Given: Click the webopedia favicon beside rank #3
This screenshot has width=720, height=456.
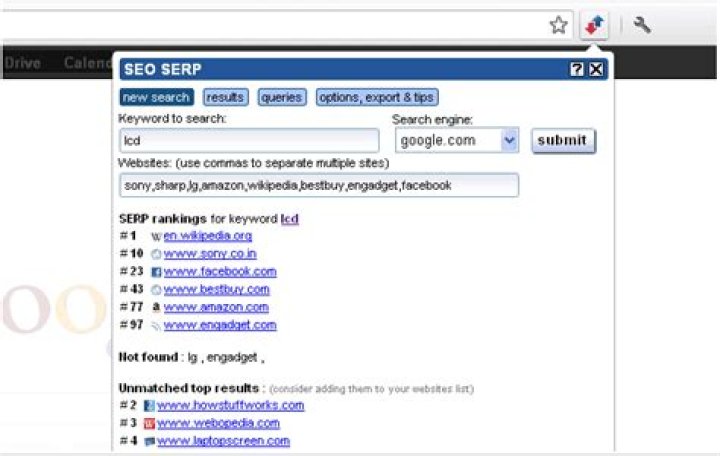Looking at the screenshot, I should [149, 423].
